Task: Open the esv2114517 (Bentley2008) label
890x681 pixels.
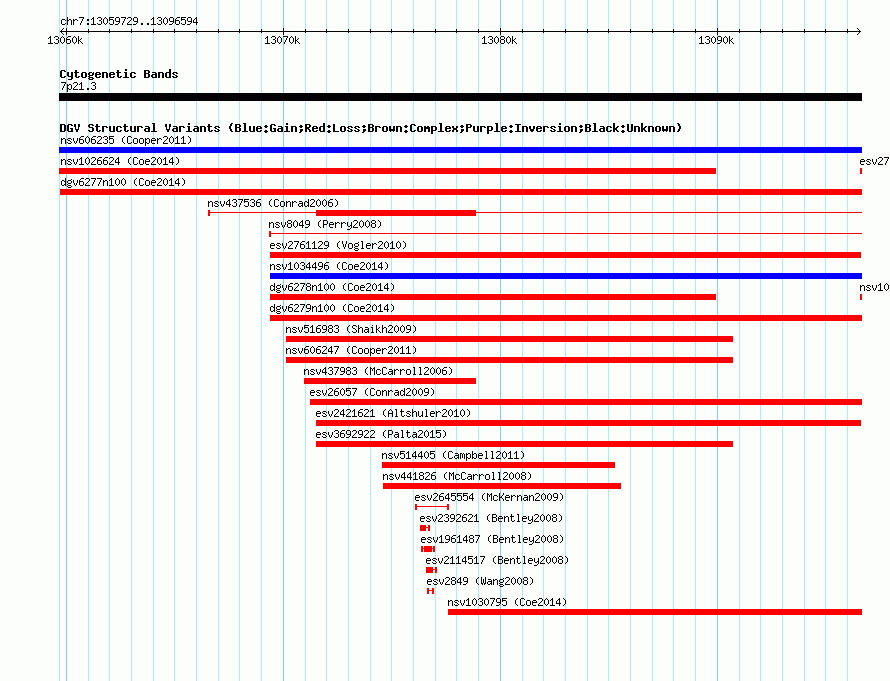Action: click(497, 560)
